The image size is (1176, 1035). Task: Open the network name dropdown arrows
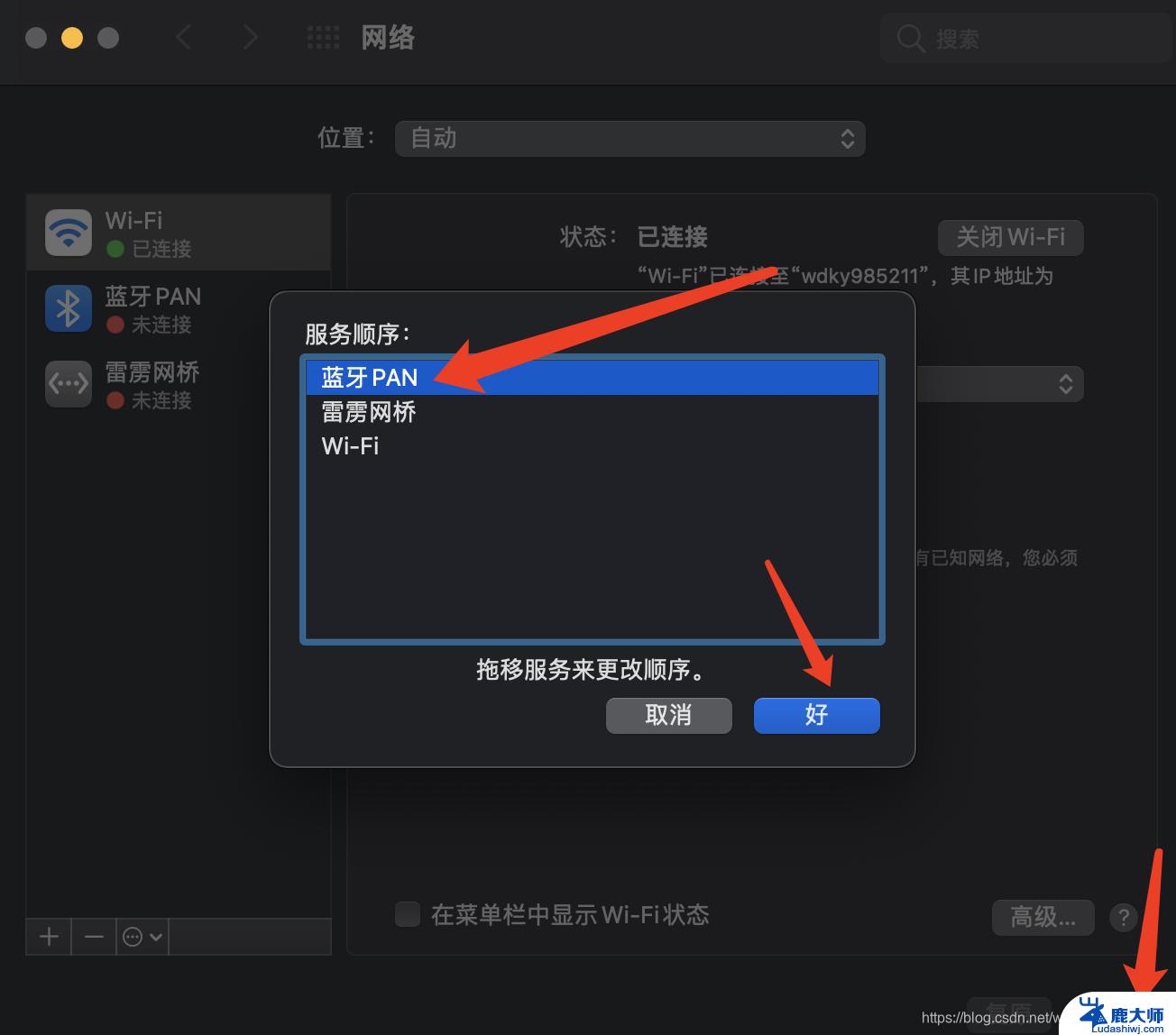click(1065, 384)
